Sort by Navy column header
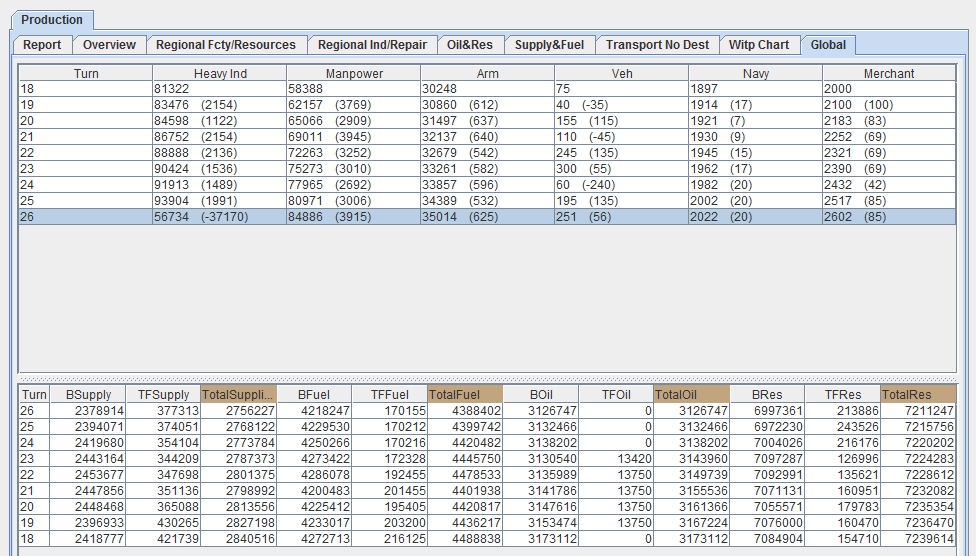 click(x=755, y=73)
